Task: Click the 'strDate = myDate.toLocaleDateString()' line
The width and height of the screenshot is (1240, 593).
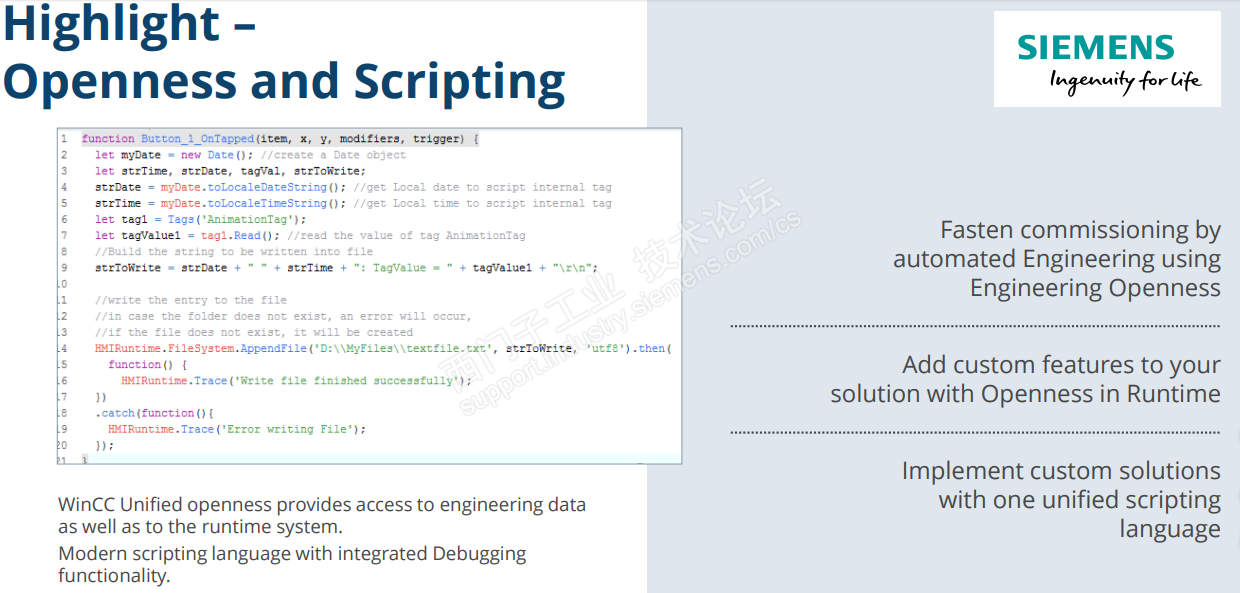Action: point(353,187)
